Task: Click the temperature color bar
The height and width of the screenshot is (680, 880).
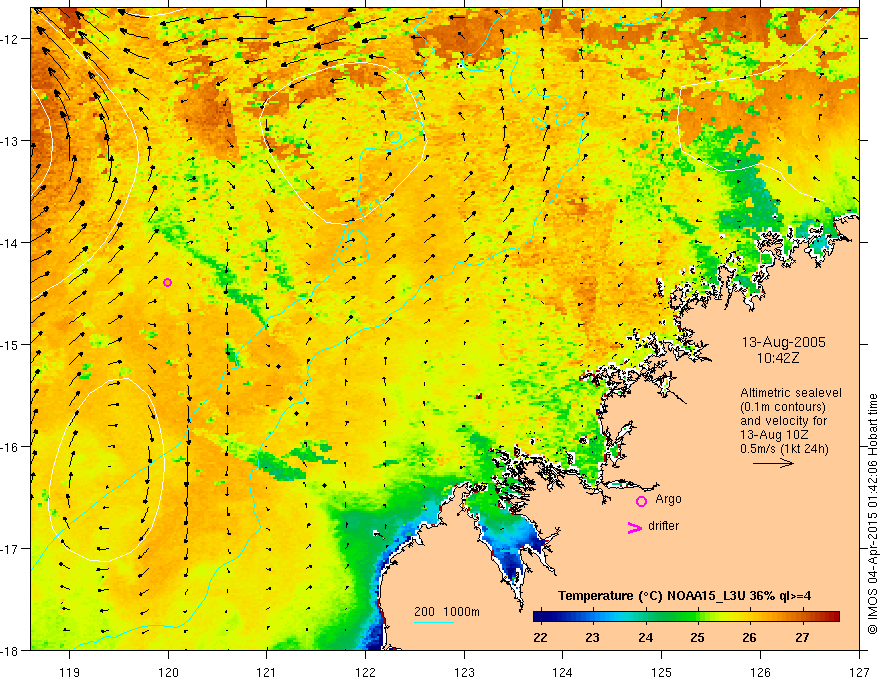Action: [686, 617]
